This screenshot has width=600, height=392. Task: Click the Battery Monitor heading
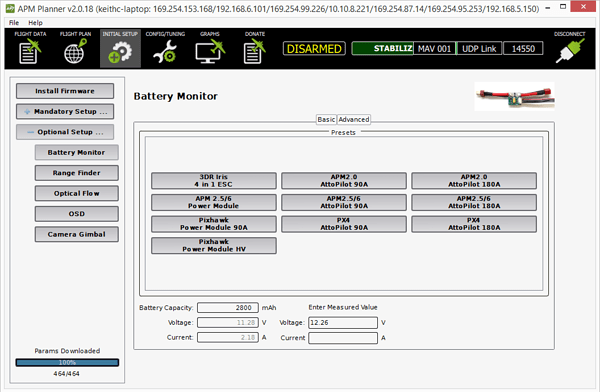coord(176,96)
